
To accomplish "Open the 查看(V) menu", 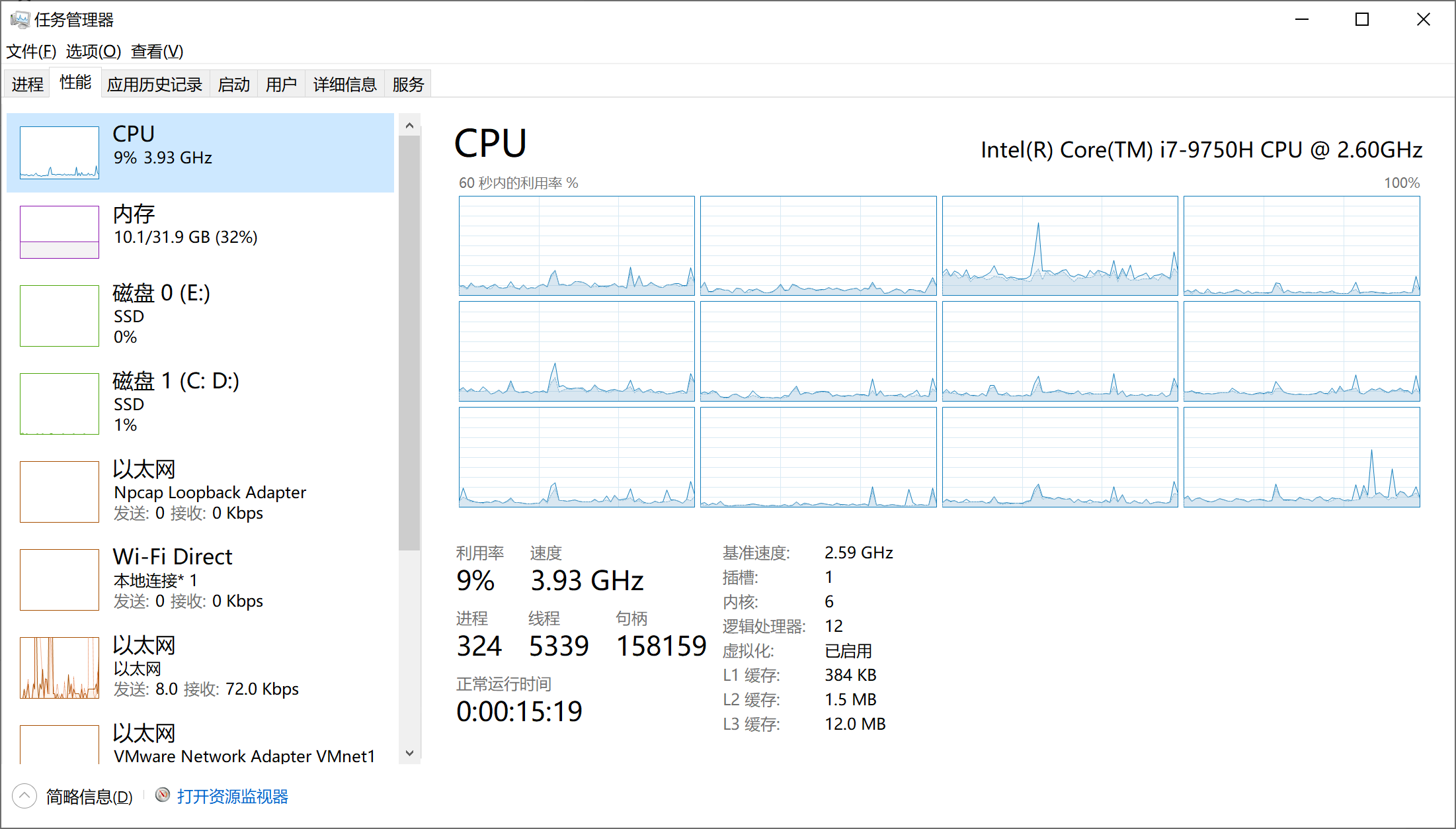I will click(x=157, y=52).
